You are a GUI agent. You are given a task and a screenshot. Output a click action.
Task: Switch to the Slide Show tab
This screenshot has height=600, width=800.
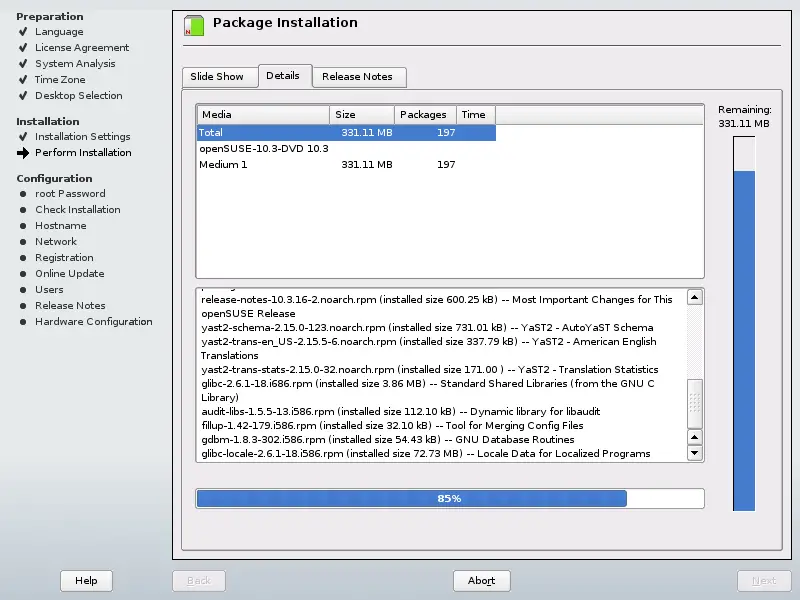click(220, 77)
